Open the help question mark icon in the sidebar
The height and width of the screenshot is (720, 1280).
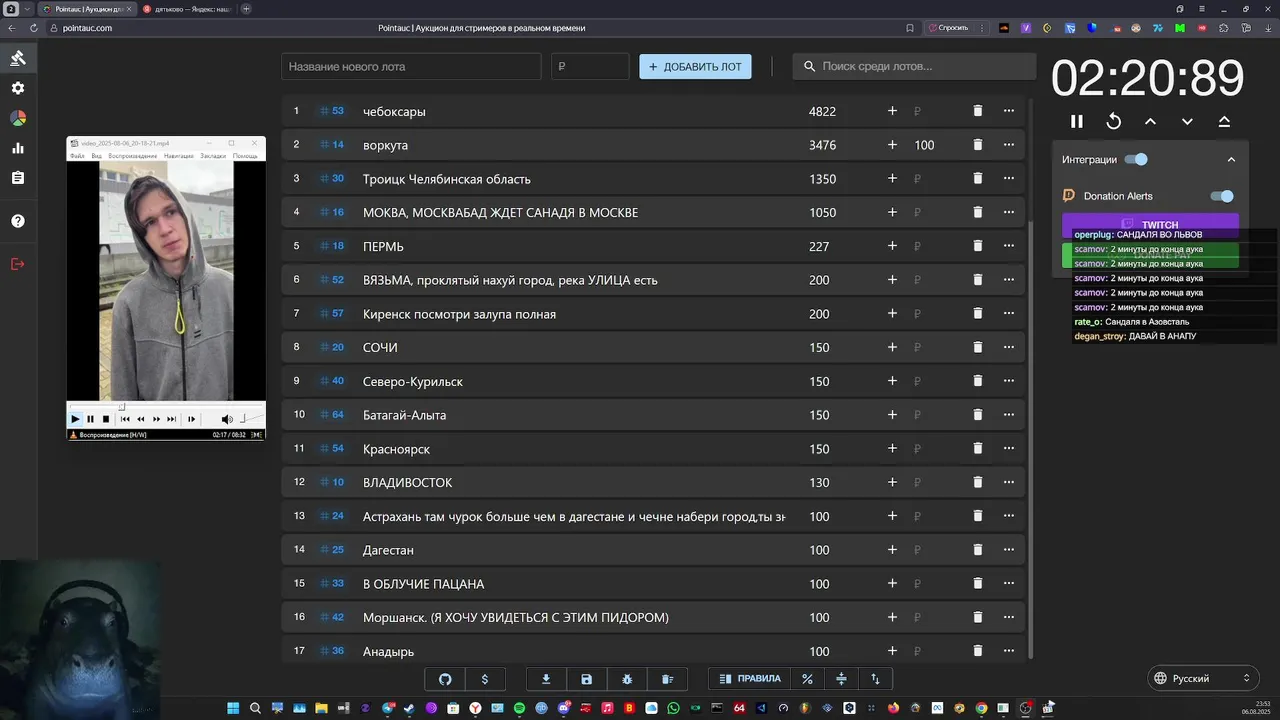click(18, 221)
